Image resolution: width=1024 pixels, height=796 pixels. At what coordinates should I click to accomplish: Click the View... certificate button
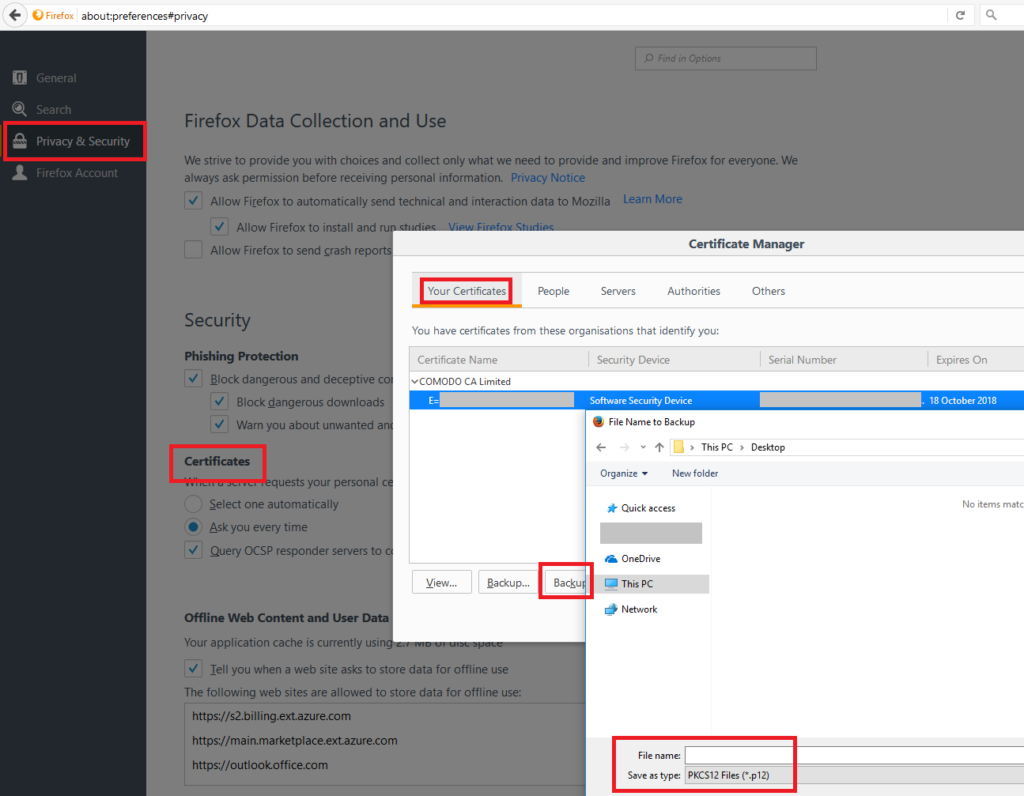point(441,582)
